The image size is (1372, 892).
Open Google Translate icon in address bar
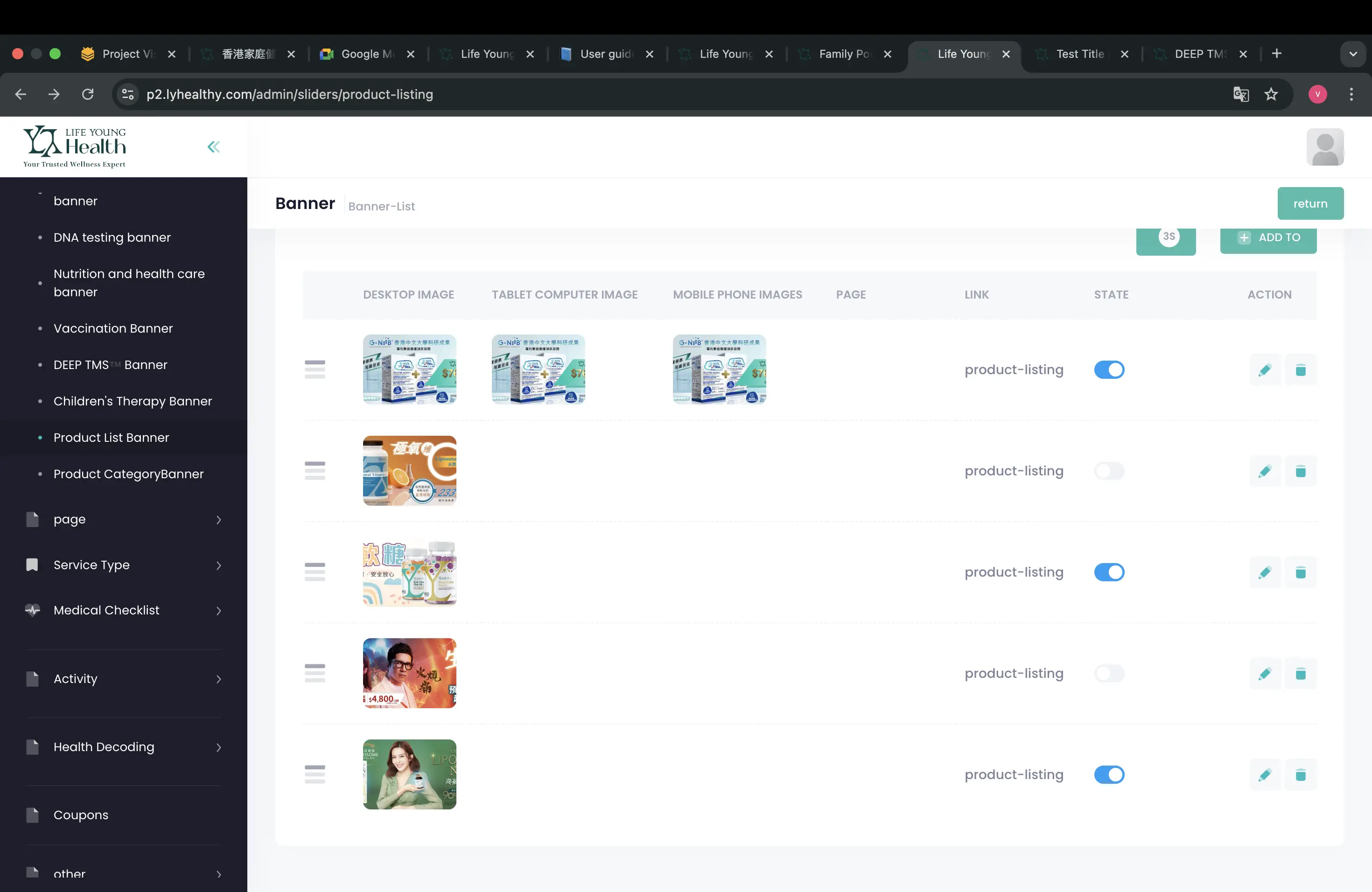point(1240,94)
